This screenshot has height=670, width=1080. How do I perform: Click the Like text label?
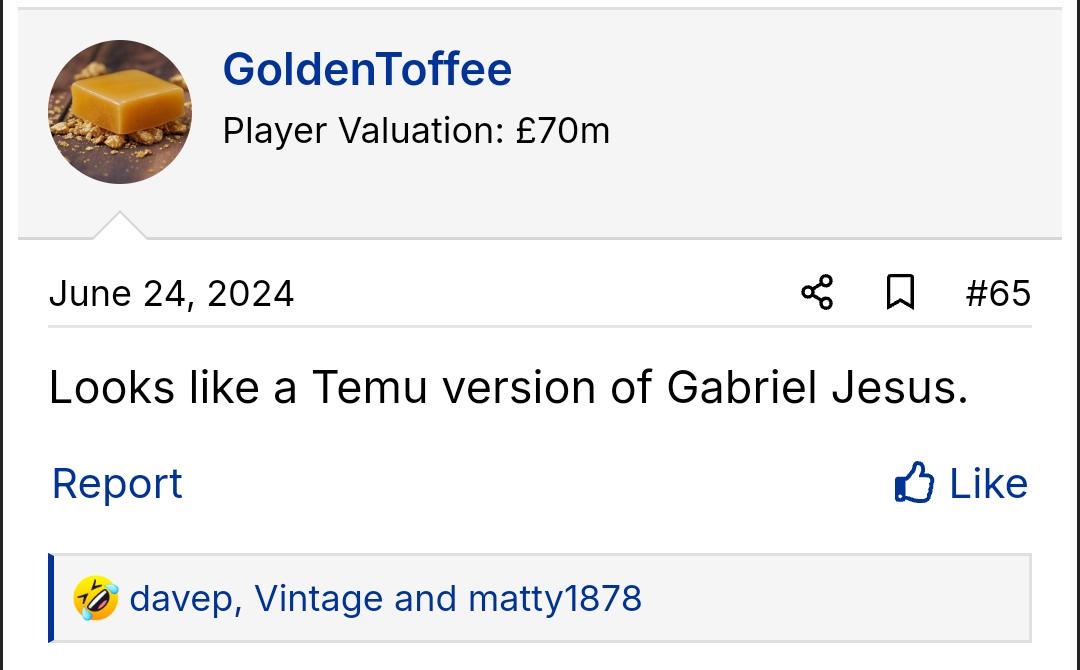click(x=988, y=484)
